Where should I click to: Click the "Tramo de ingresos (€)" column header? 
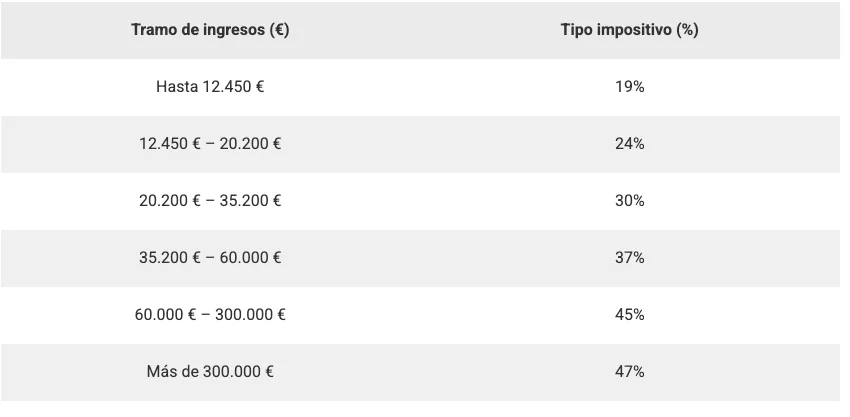[210, 30]
